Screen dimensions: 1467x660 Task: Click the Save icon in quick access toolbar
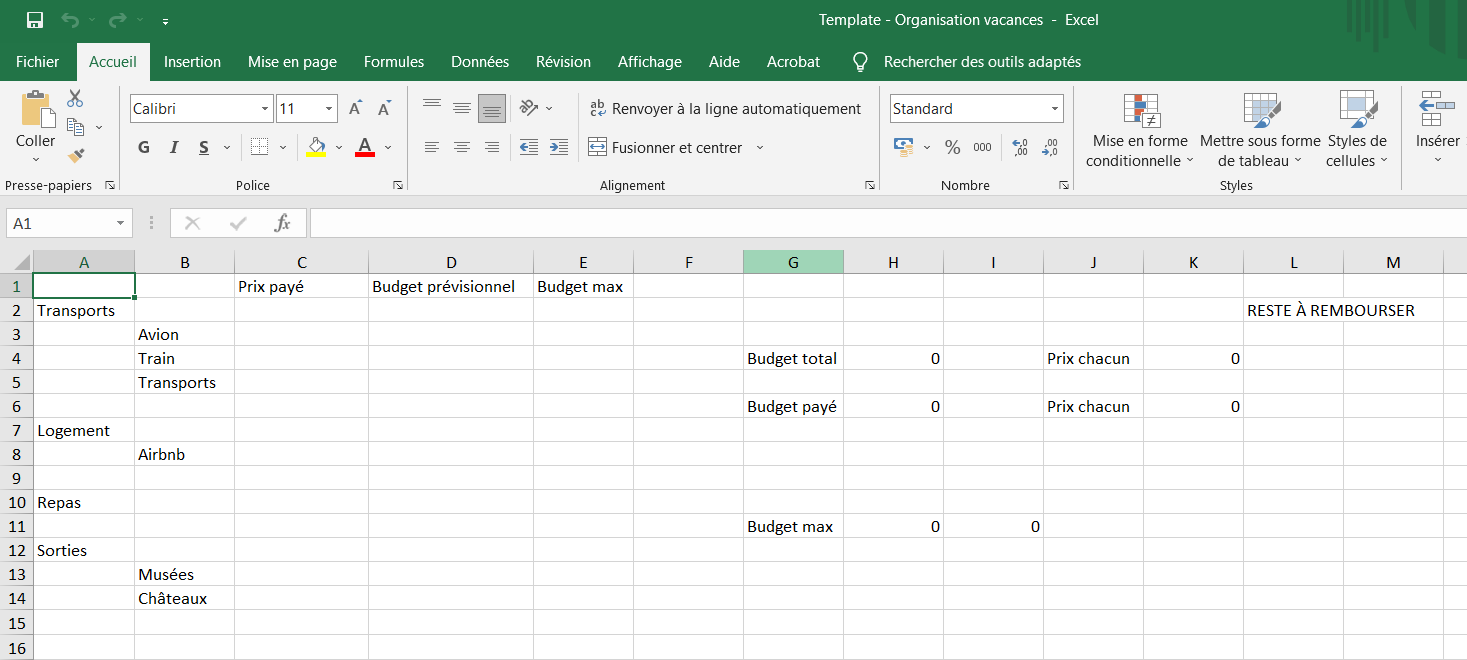point(33,18)
